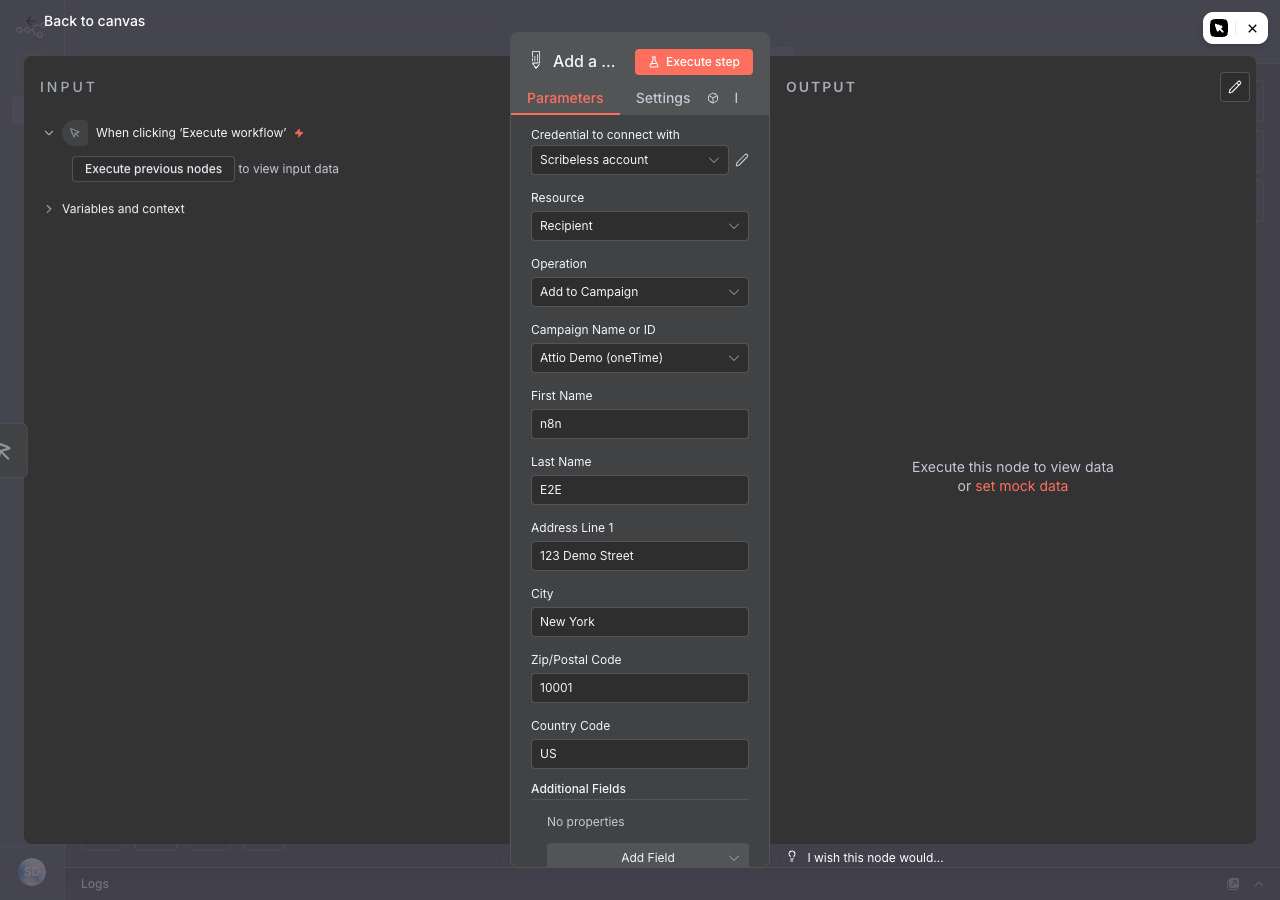The height and width of the screenshot is (900, 1280).
Task: Click the Zip/Postal Code input field
Action: 640,688
